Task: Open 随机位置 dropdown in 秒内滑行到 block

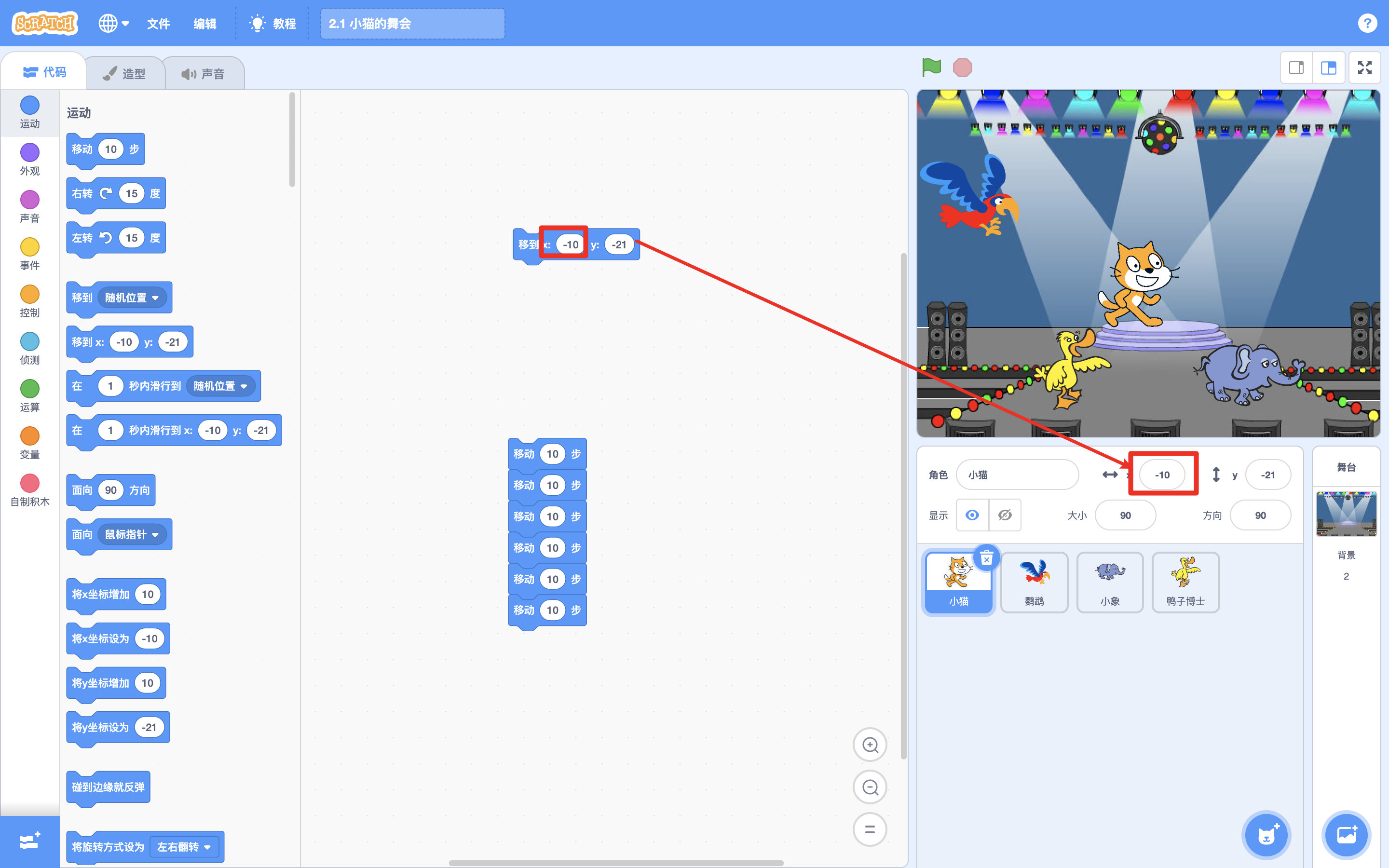Action: tap(220, 386)
